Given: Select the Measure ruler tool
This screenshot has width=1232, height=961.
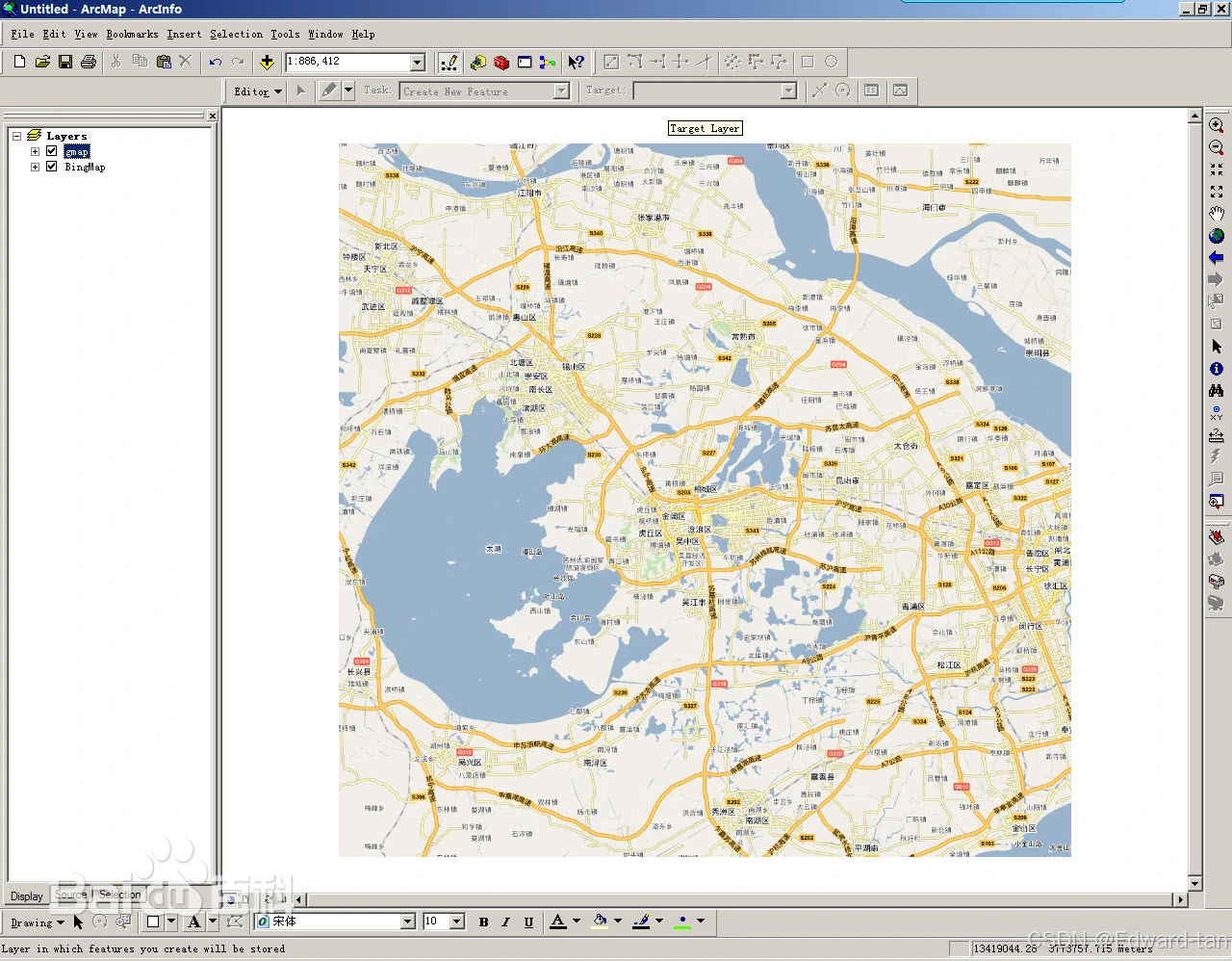Looking at the screenshot, I should (1217, 435).
